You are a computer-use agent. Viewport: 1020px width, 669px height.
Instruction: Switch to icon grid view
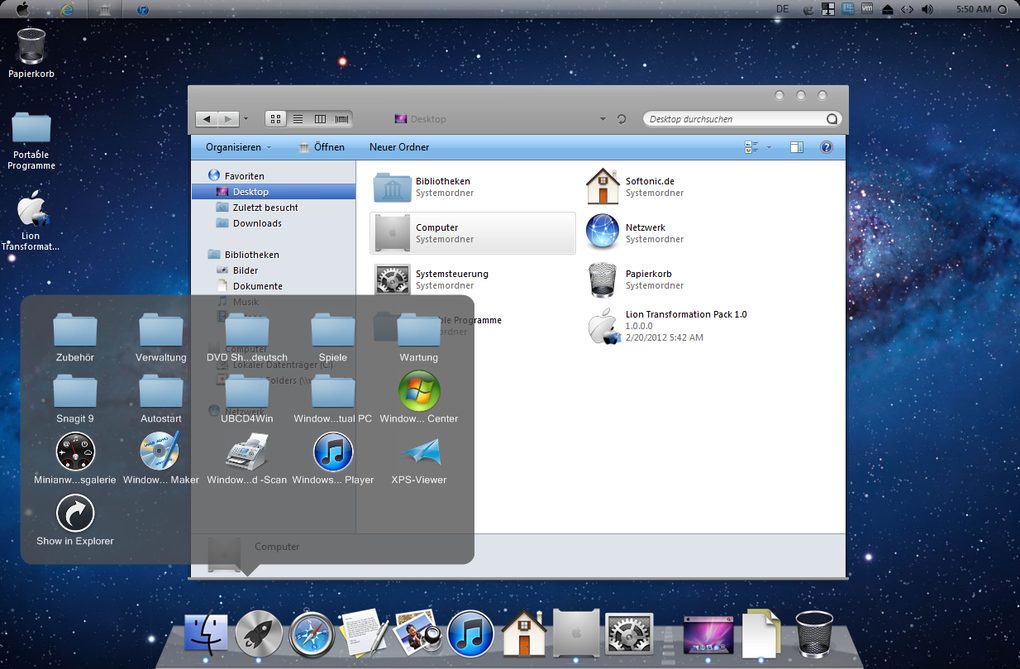[x=276, y=119]
